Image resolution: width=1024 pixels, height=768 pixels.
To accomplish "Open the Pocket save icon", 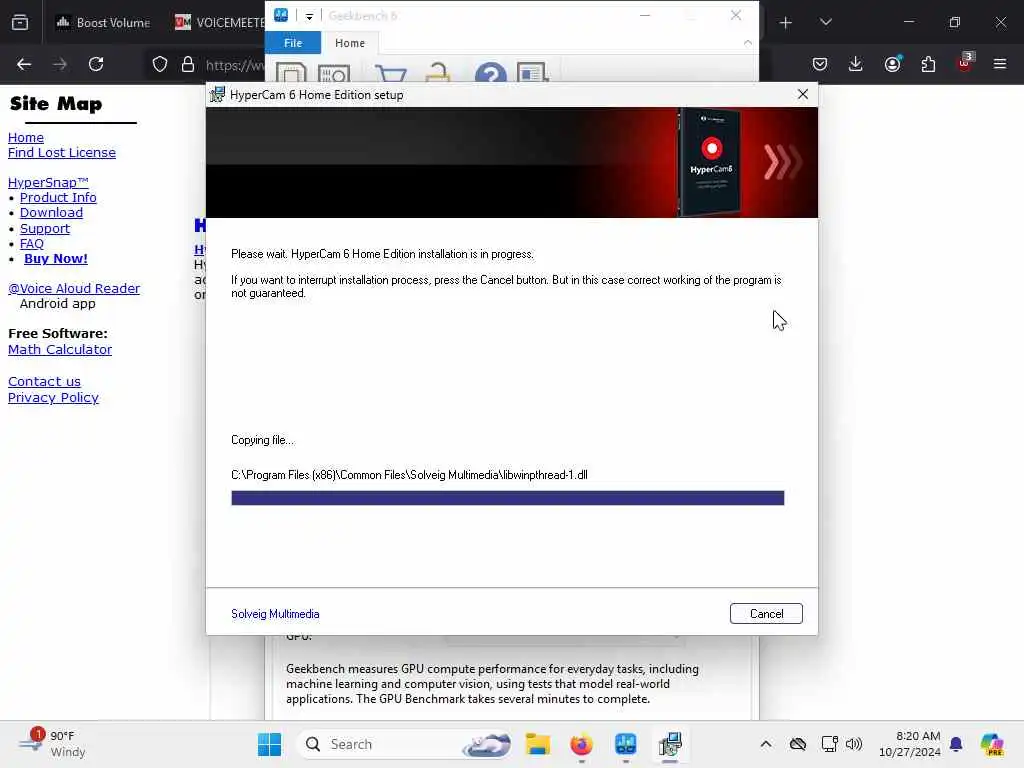I will pos(820,64).
